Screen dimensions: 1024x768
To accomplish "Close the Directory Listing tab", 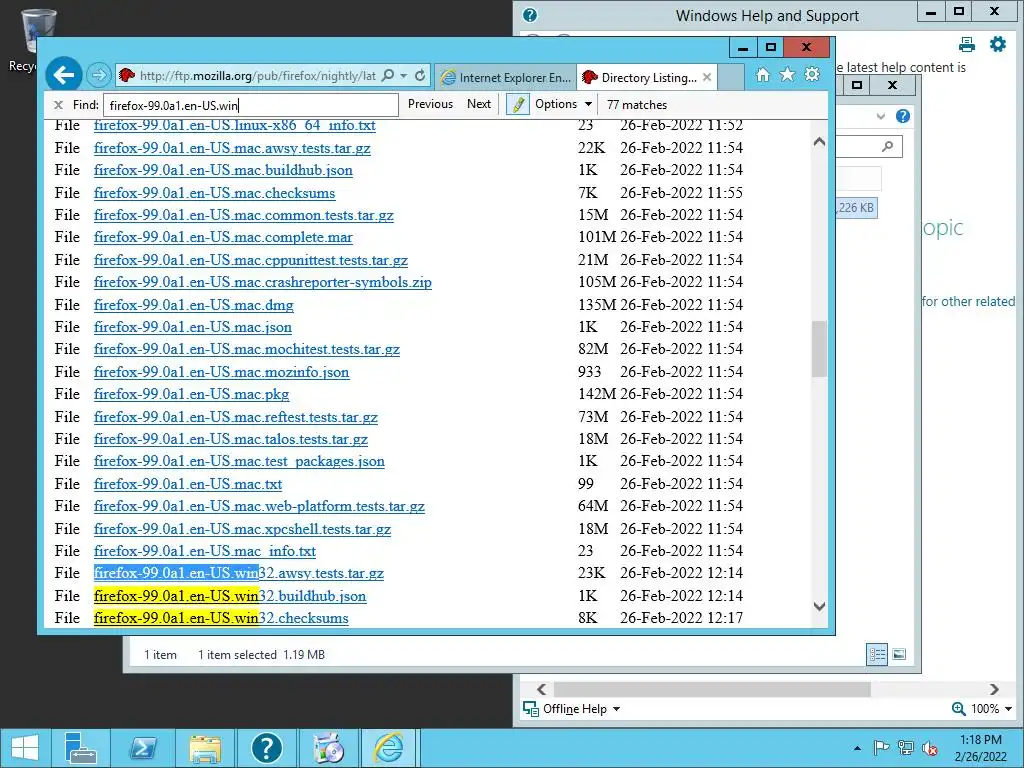I will pyautogui.click(x=707, y=77).
